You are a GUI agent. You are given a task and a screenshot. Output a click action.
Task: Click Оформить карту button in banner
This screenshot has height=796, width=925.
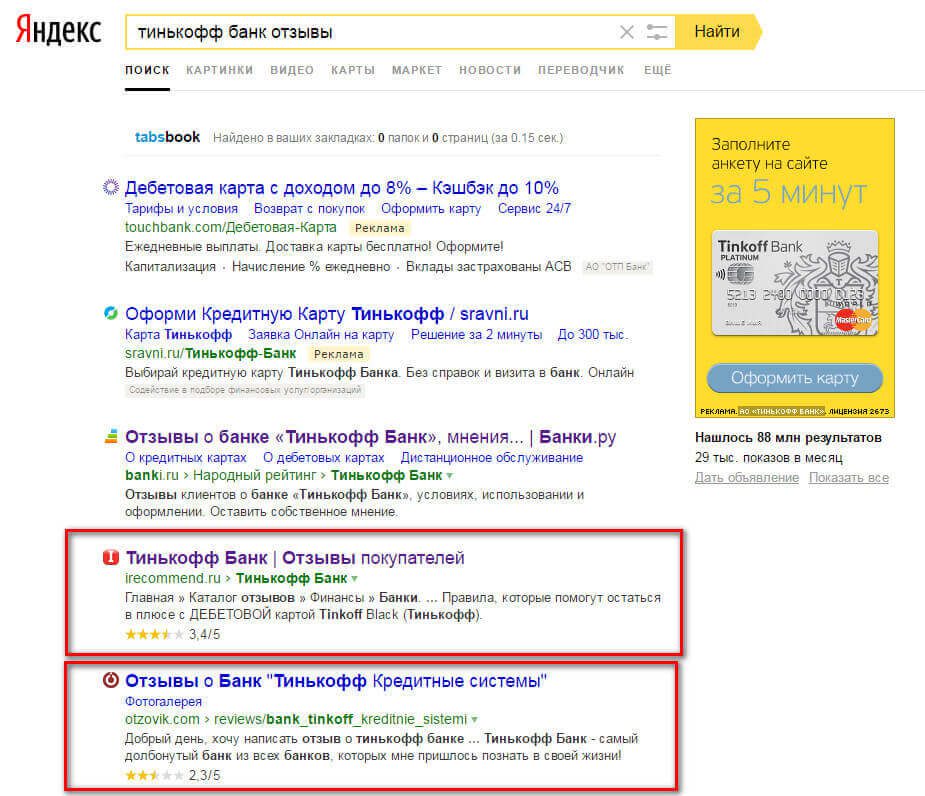(795, 378)
